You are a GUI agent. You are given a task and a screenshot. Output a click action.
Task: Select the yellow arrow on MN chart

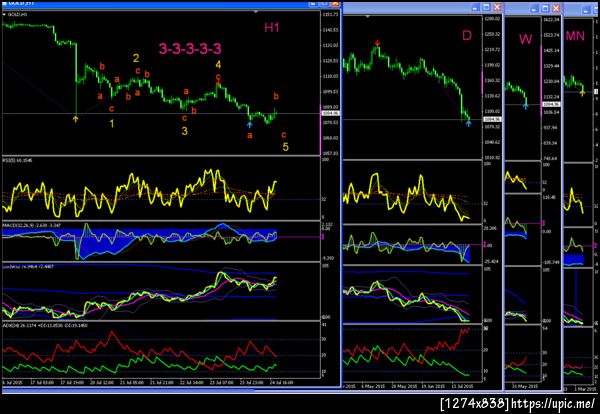coord(582,93)
